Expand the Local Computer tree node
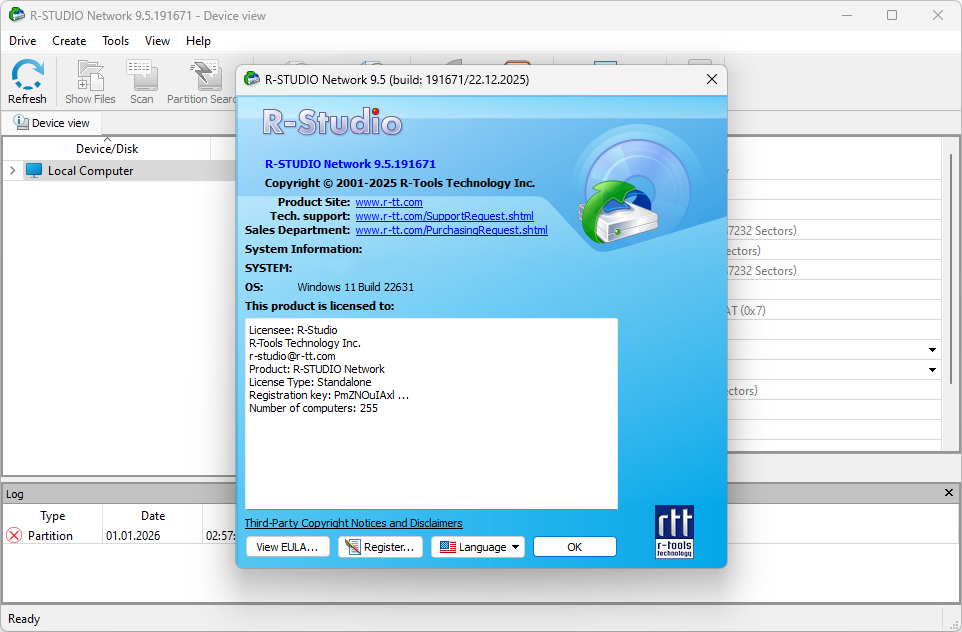The height and width of the screenshot is (632, 962). pyautogui.click(x=12, y=171)
